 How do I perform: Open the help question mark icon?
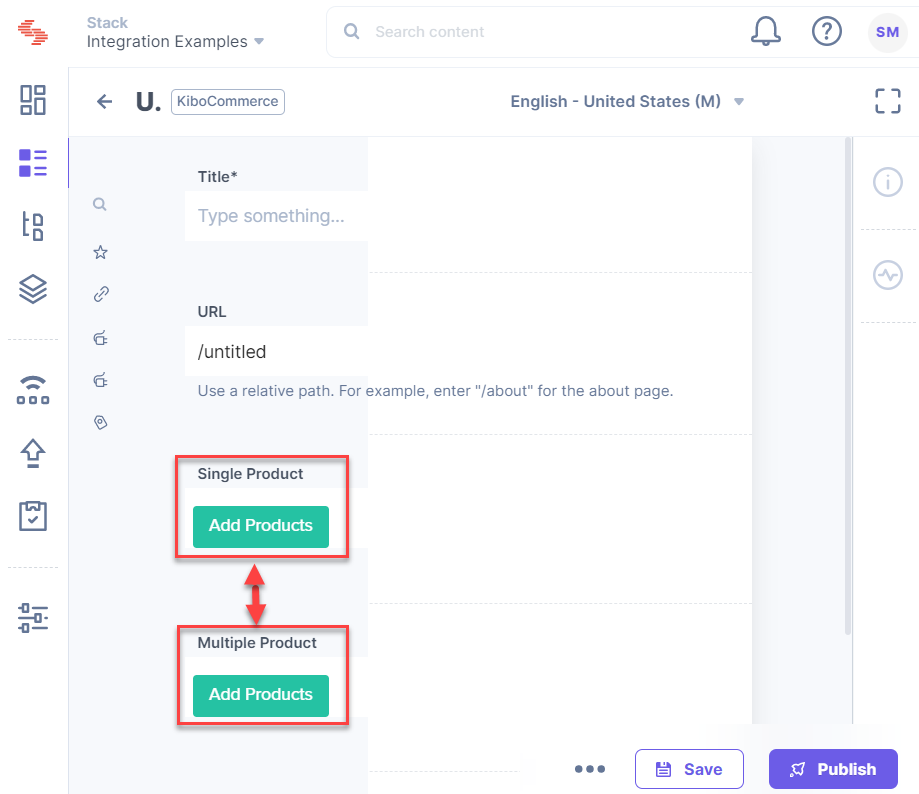click(x=827, y=31)
